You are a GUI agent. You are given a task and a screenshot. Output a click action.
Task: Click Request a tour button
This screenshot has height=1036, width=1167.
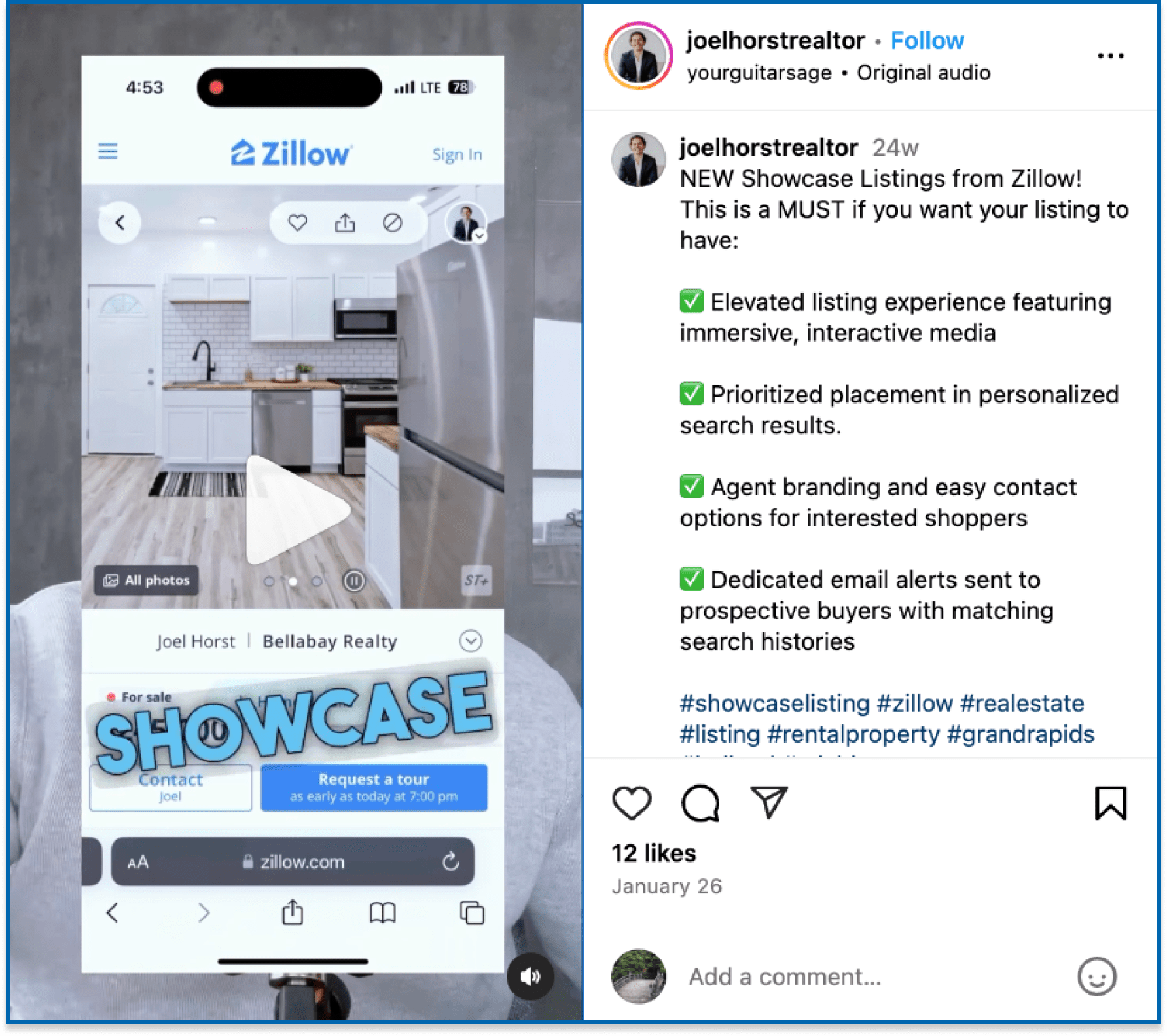(374, 787)
